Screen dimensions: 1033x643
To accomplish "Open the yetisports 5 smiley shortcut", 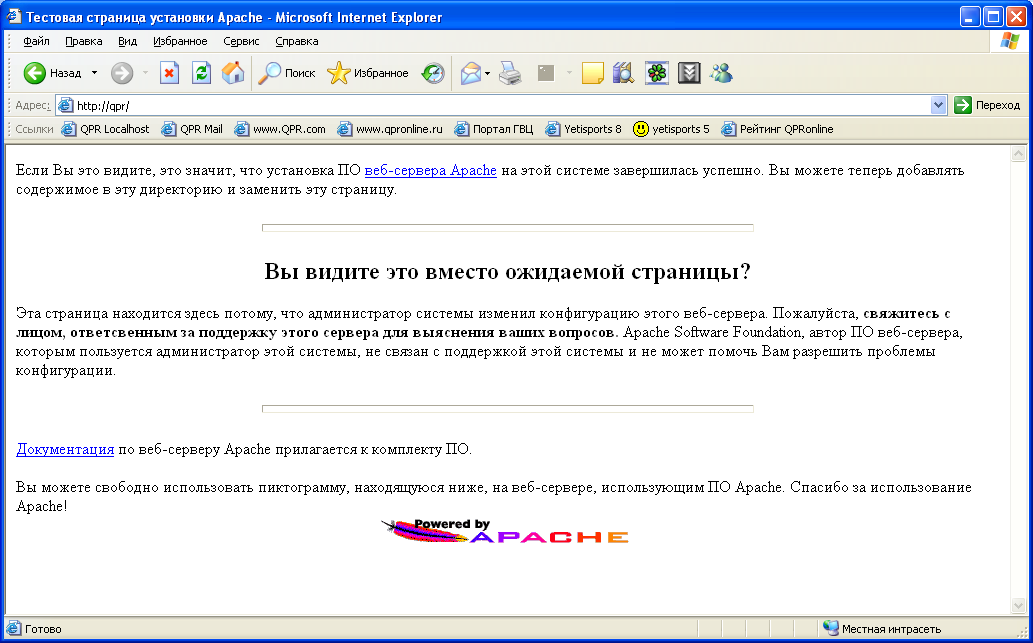I will pyautogui.click(x=671, y=129).
